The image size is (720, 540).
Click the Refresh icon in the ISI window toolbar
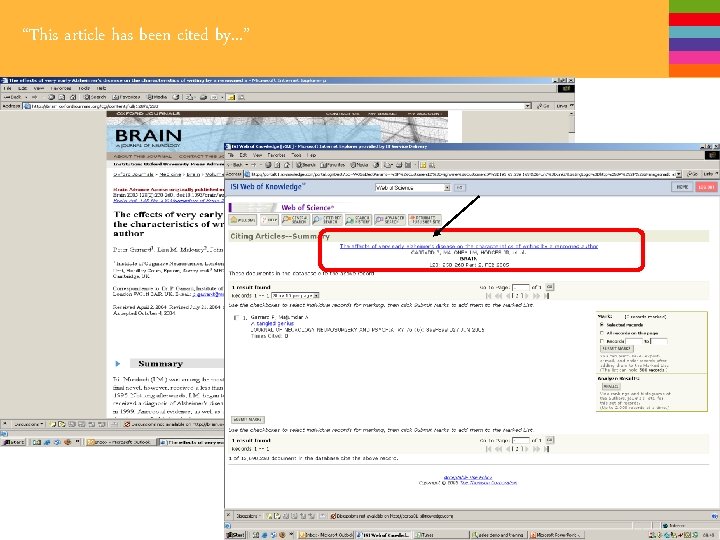277,165
